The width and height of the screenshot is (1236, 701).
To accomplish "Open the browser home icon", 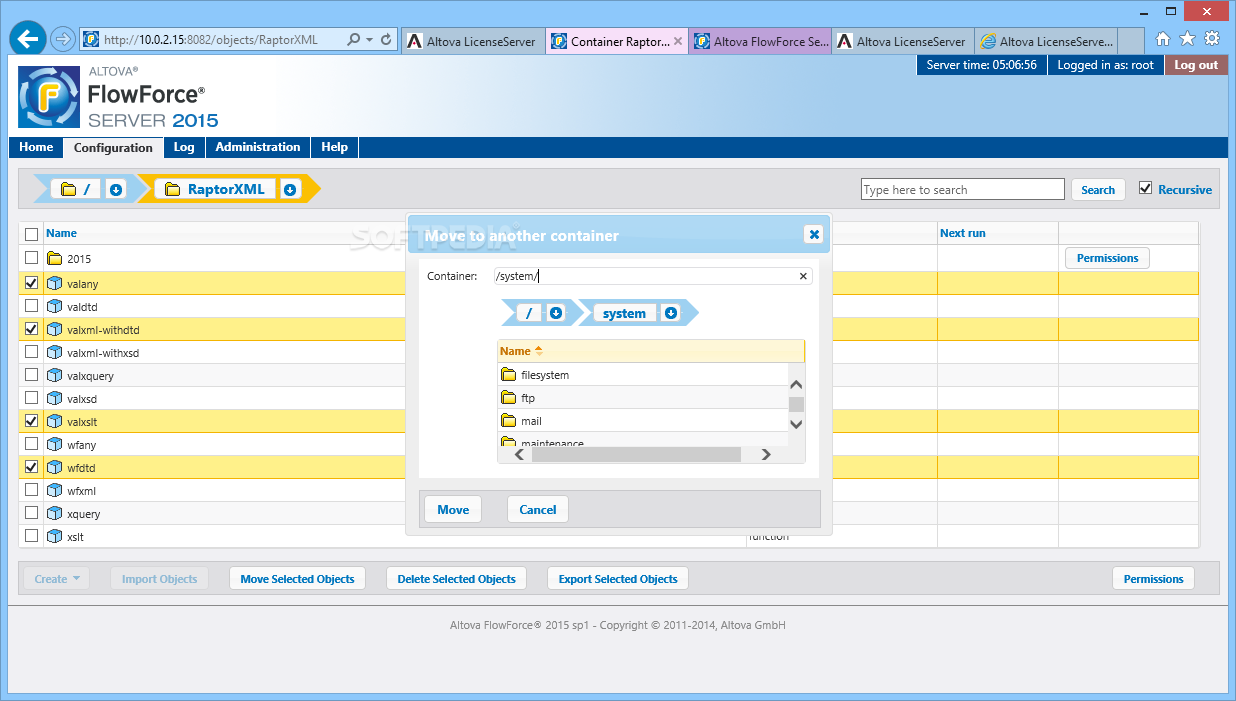I will pos(1163,39).
